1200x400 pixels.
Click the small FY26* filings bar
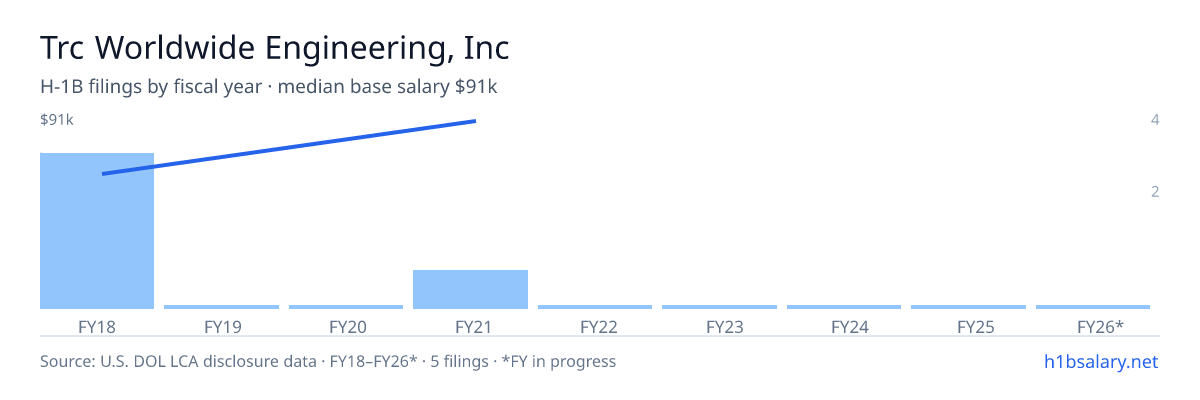(1093, 307)
